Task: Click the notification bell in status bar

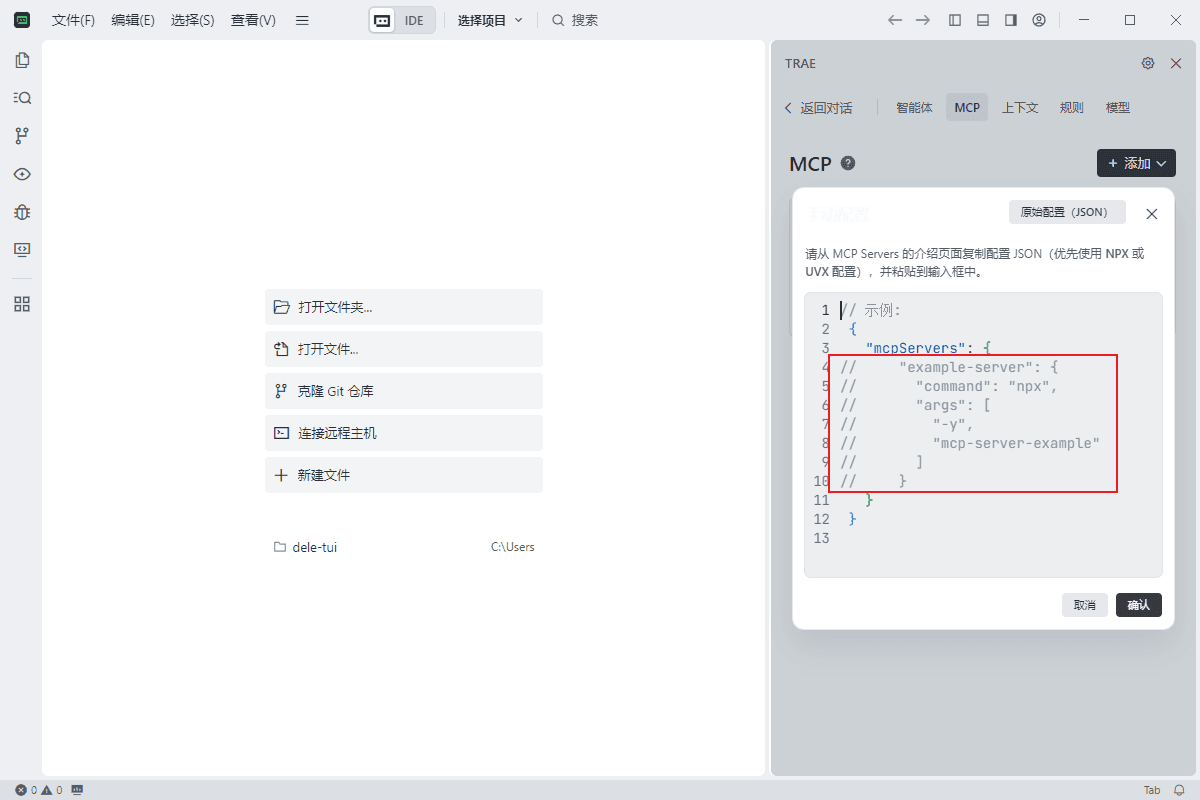Action: click(1179, 790)
